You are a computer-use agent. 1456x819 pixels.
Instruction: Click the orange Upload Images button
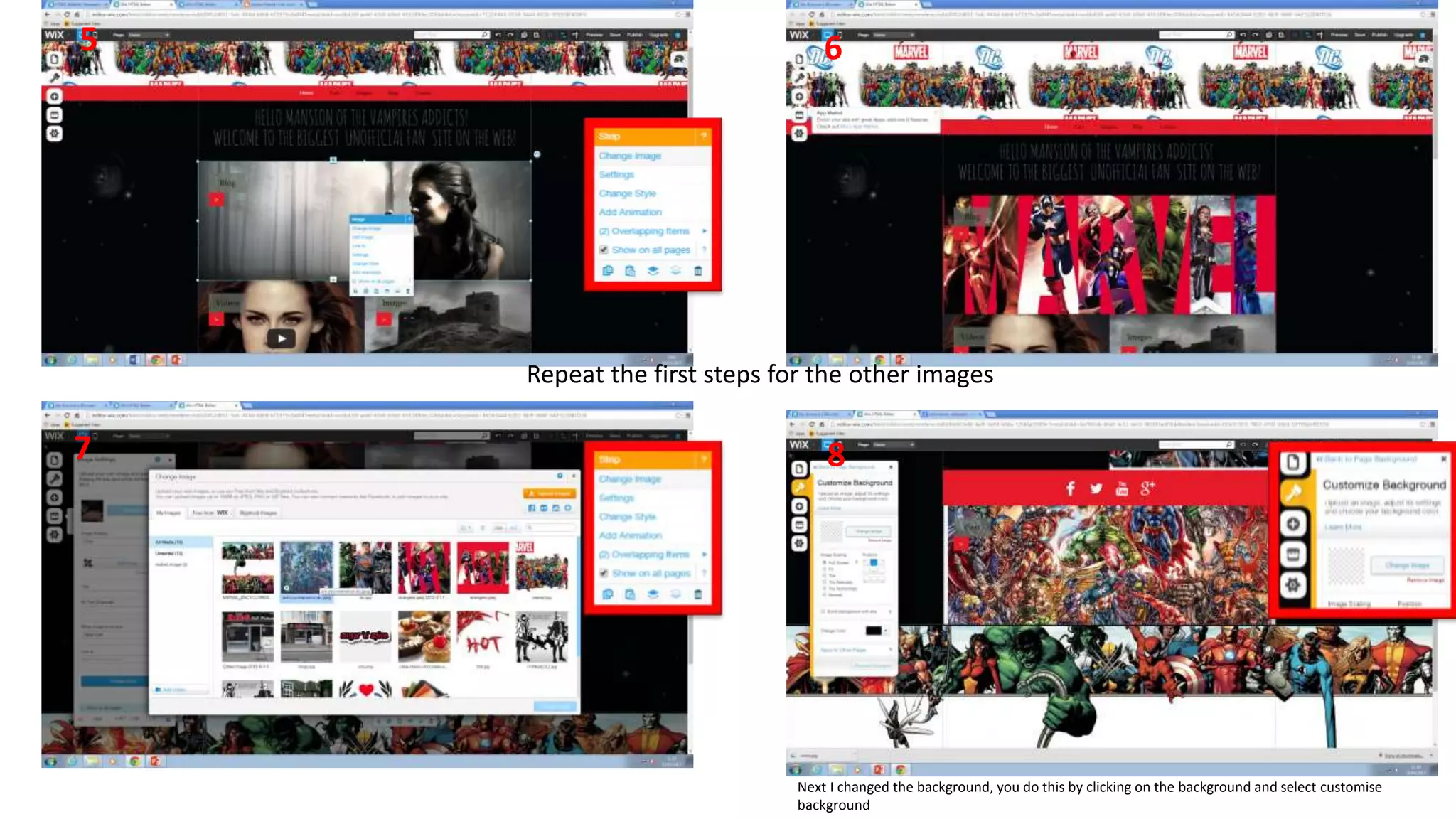pos(549,493)
